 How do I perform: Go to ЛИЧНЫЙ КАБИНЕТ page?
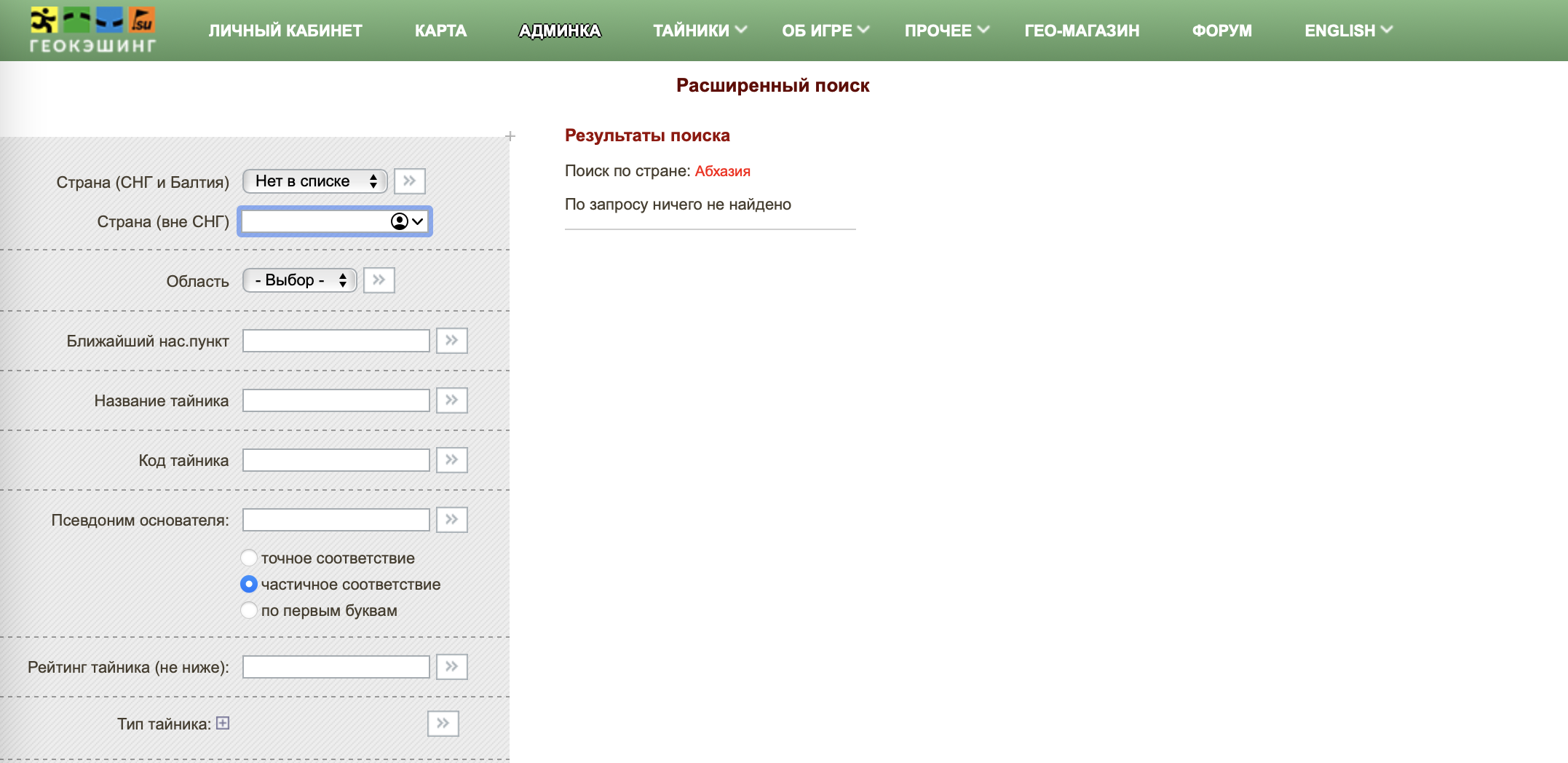coord(285,31)
